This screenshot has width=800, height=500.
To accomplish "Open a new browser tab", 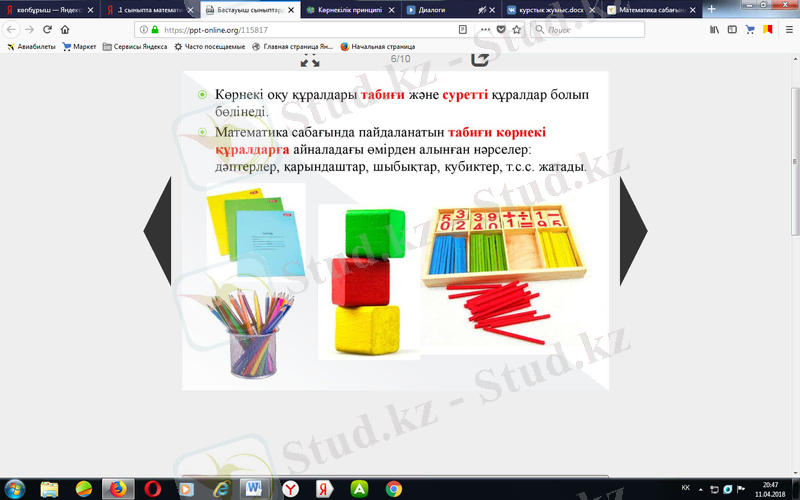I will (711, 9).
